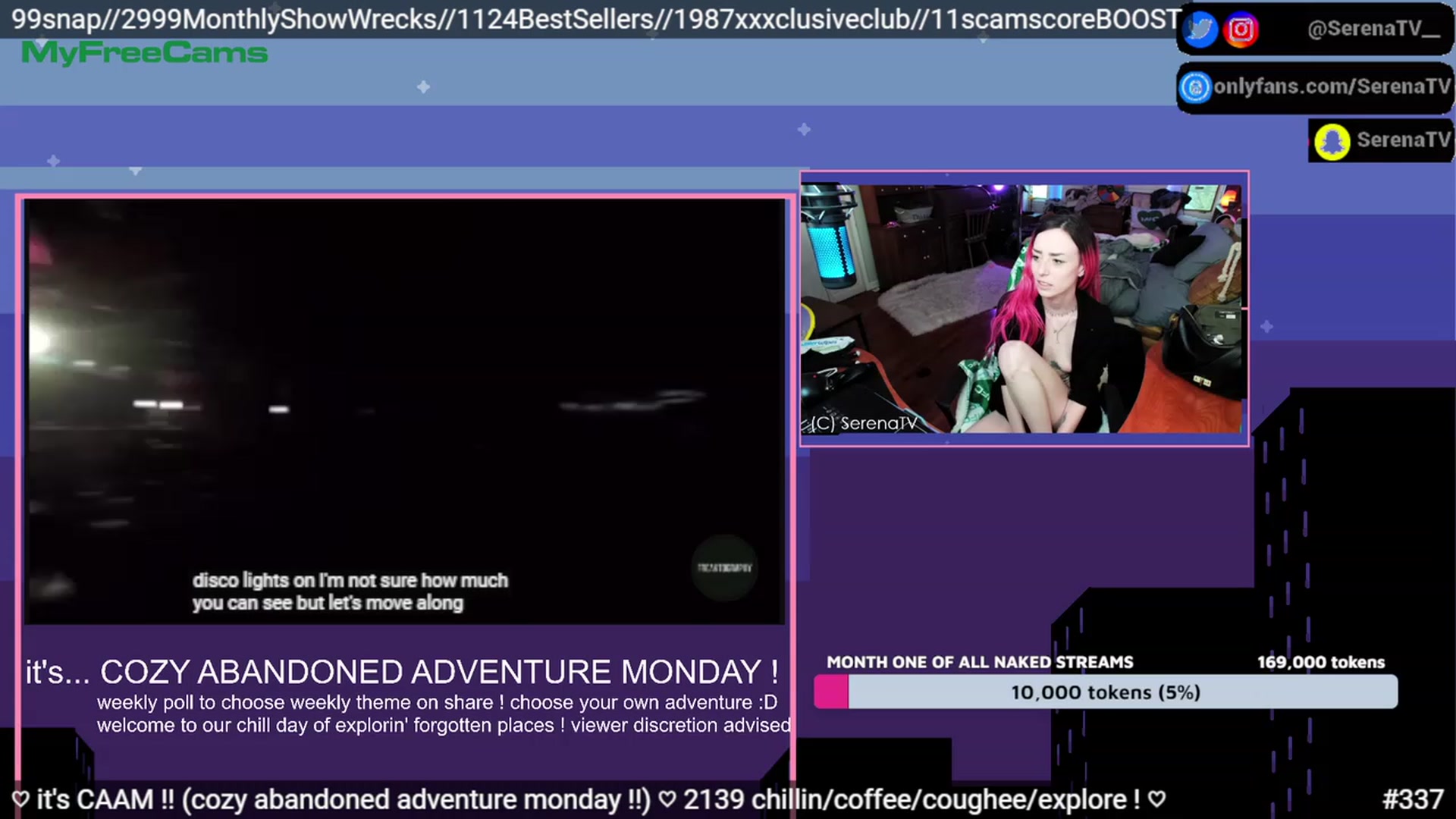
Task: Click the Snapchat ghost icon
Action: 1332,141
